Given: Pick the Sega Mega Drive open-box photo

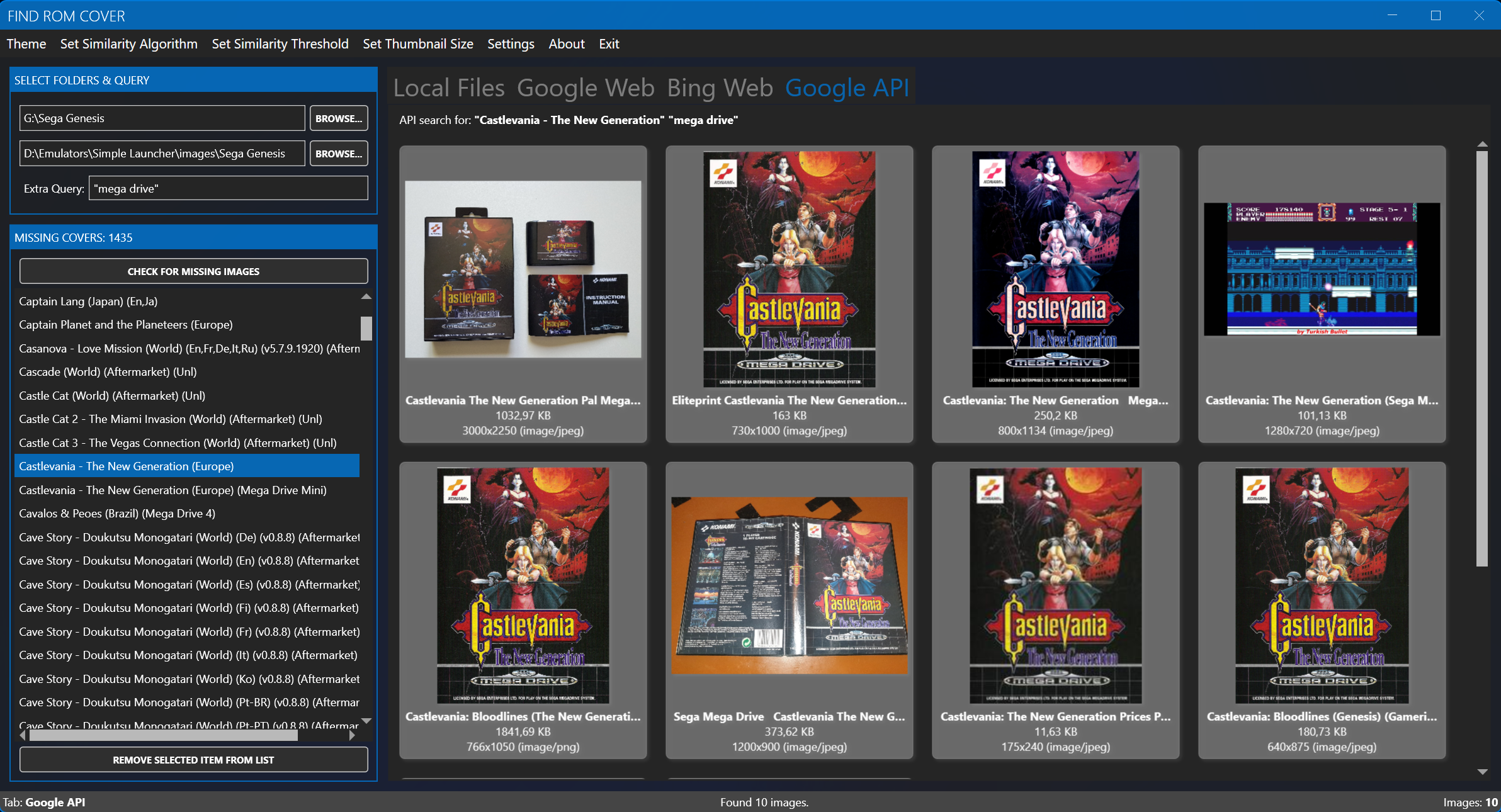Looking at the screenshot, I should click(790, 611).
